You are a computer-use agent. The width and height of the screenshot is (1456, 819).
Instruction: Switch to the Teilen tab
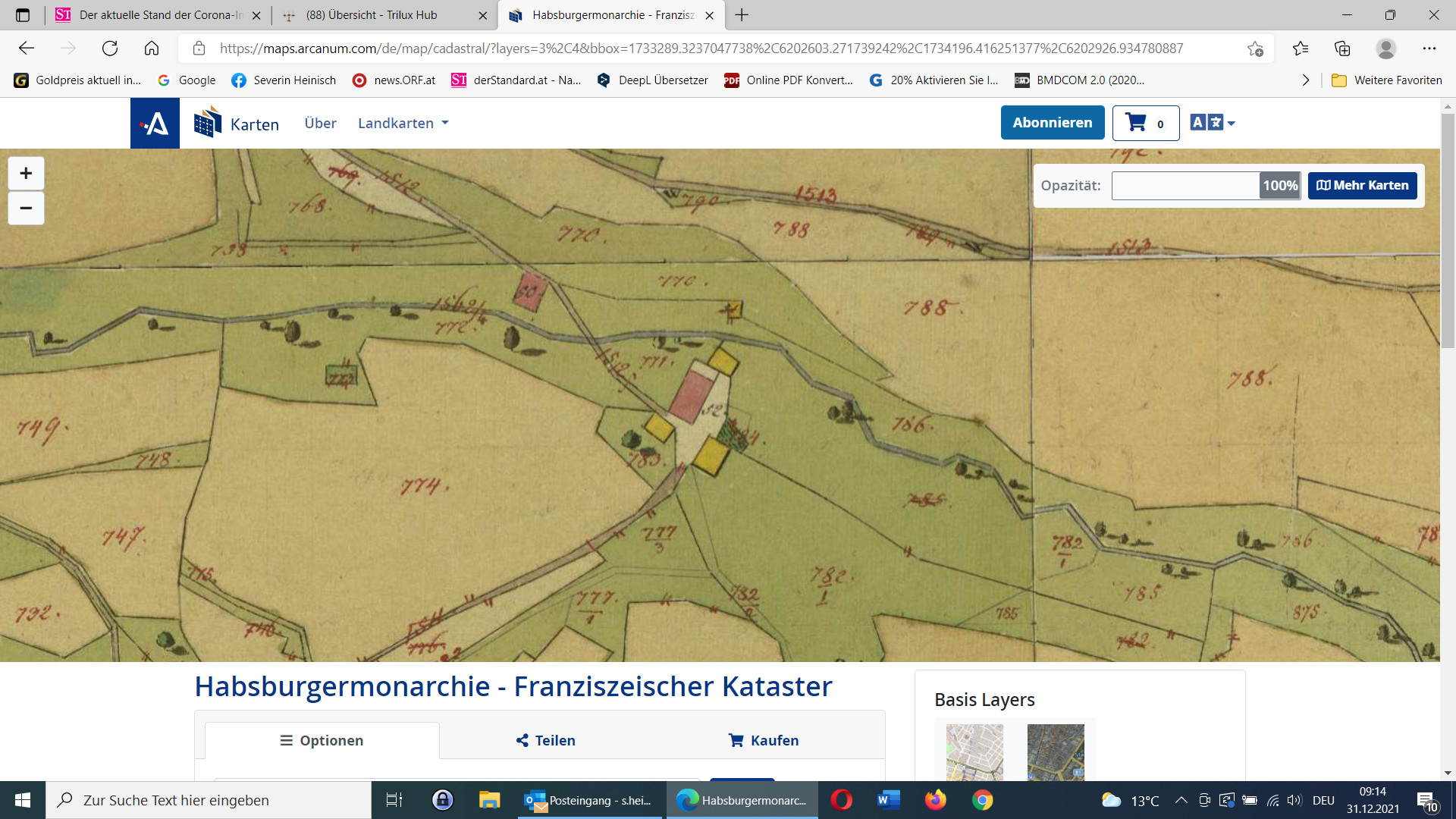pyautogui.click(x=546, y=740)
